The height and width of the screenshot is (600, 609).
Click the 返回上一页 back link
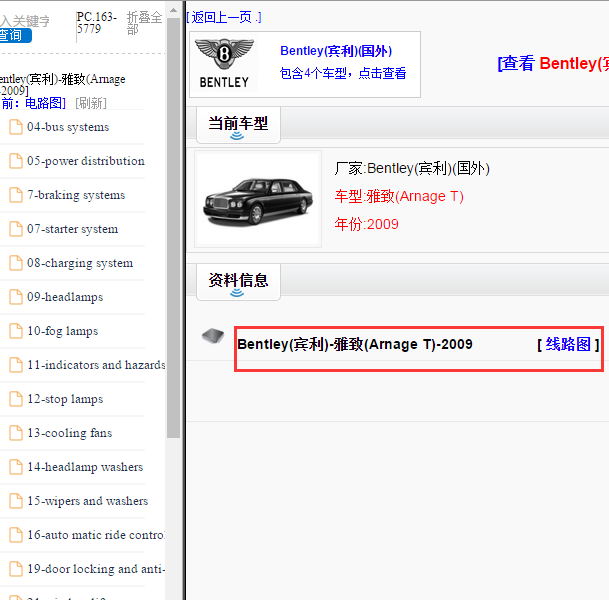224,17
